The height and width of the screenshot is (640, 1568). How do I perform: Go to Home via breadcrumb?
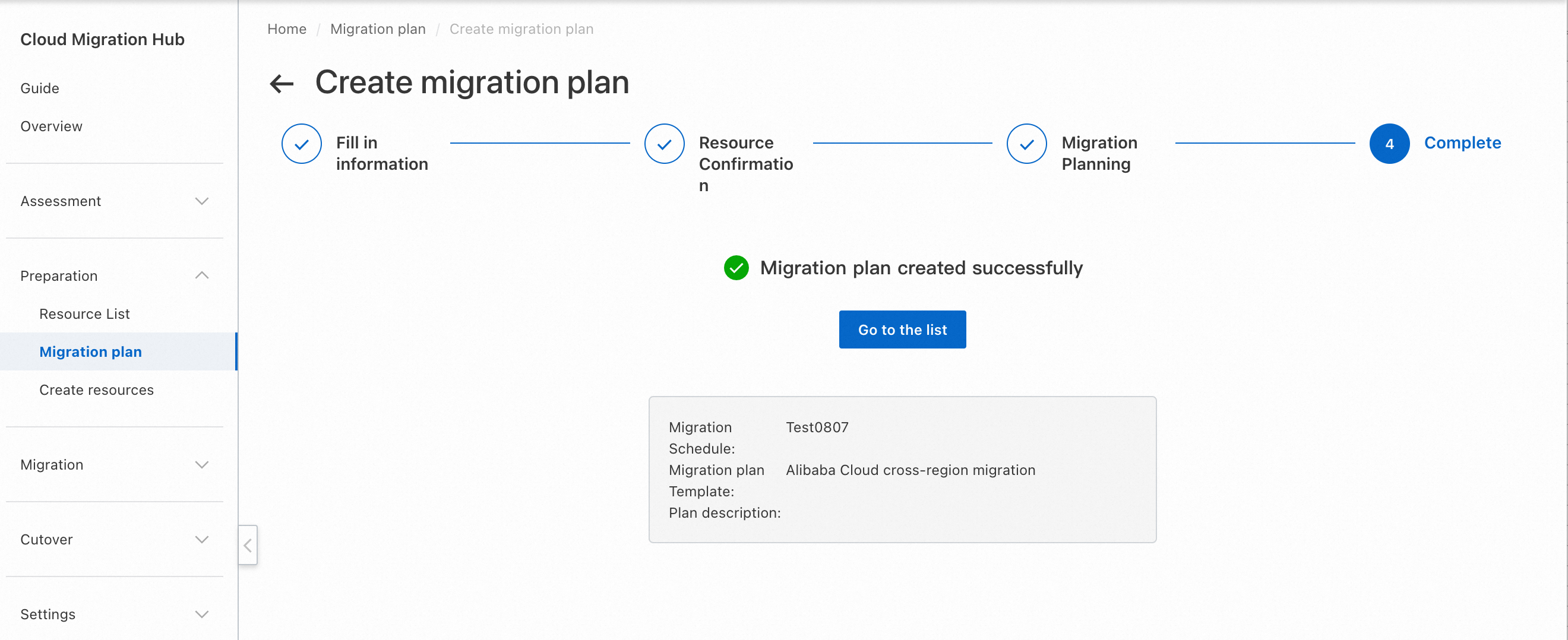tap(287, 29)
